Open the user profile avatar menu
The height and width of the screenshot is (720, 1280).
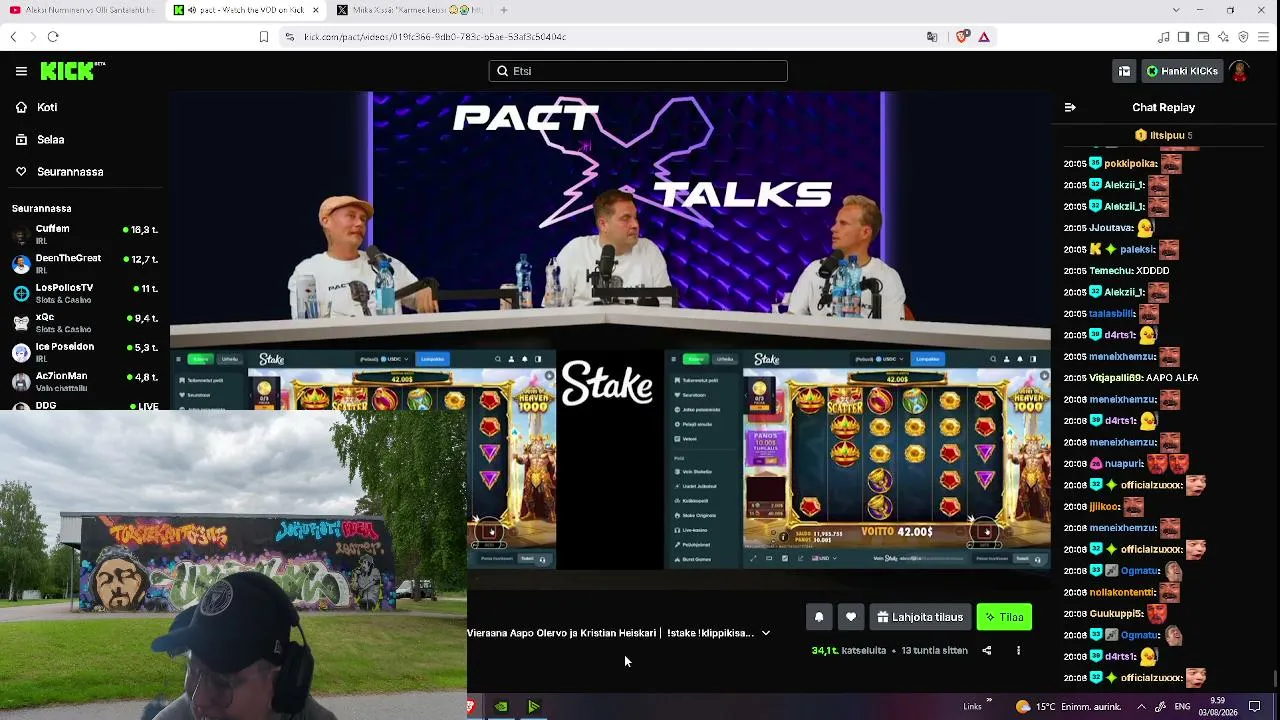[1240, 71]
